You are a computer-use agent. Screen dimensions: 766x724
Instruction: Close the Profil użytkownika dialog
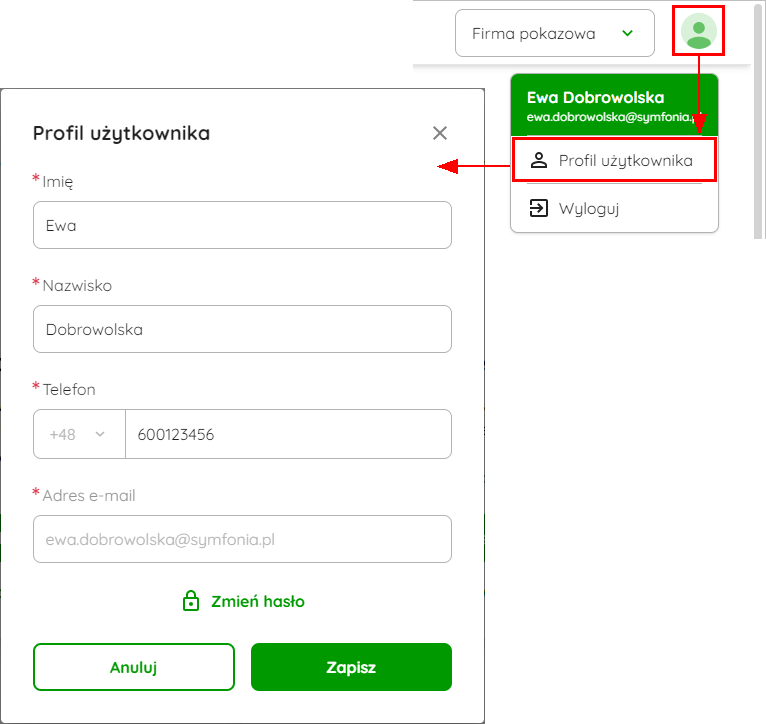[x=440, y=133]
